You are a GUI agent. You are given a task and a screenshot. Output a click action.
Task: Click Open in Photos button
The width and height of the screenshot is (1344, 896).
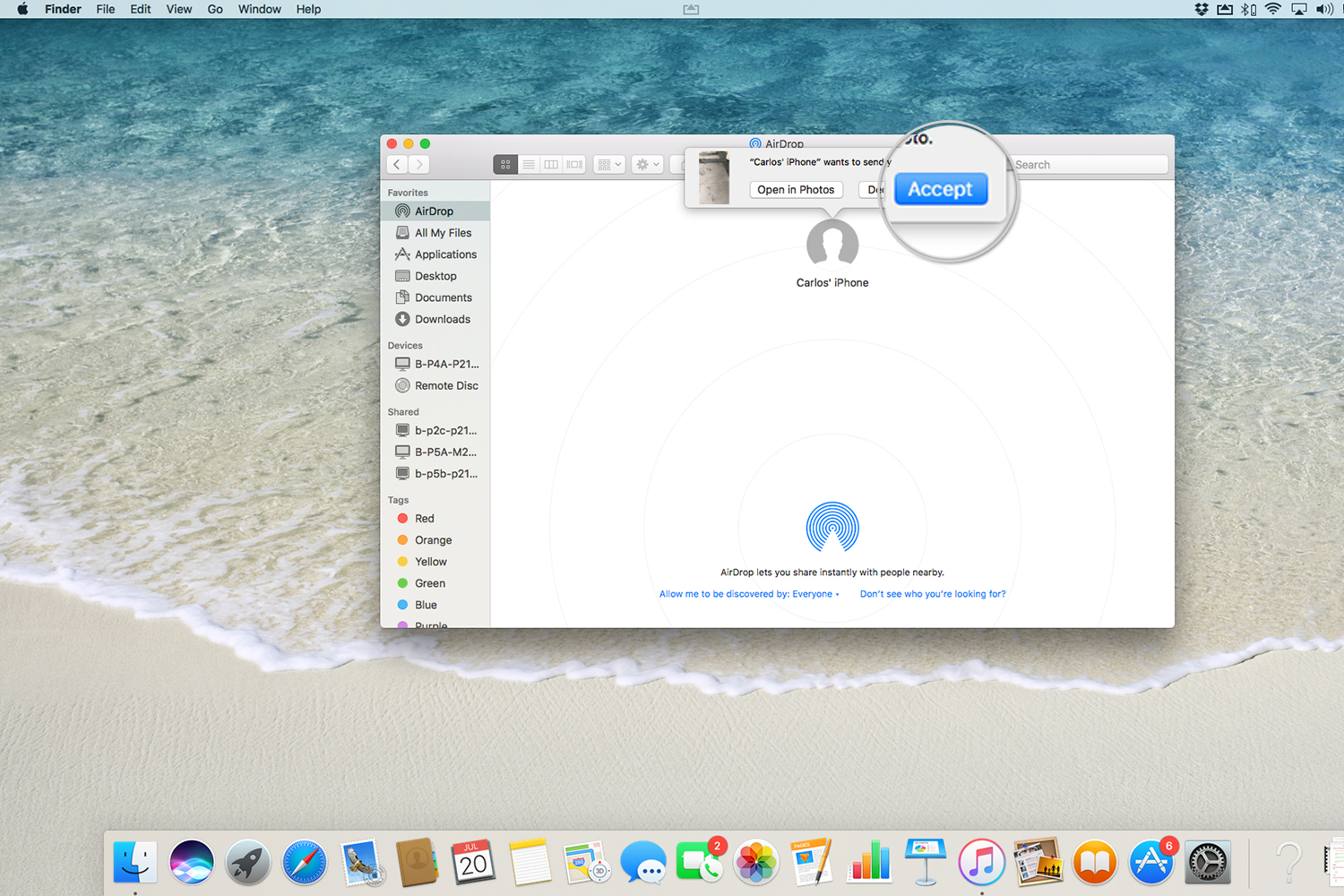click(796, 190)
